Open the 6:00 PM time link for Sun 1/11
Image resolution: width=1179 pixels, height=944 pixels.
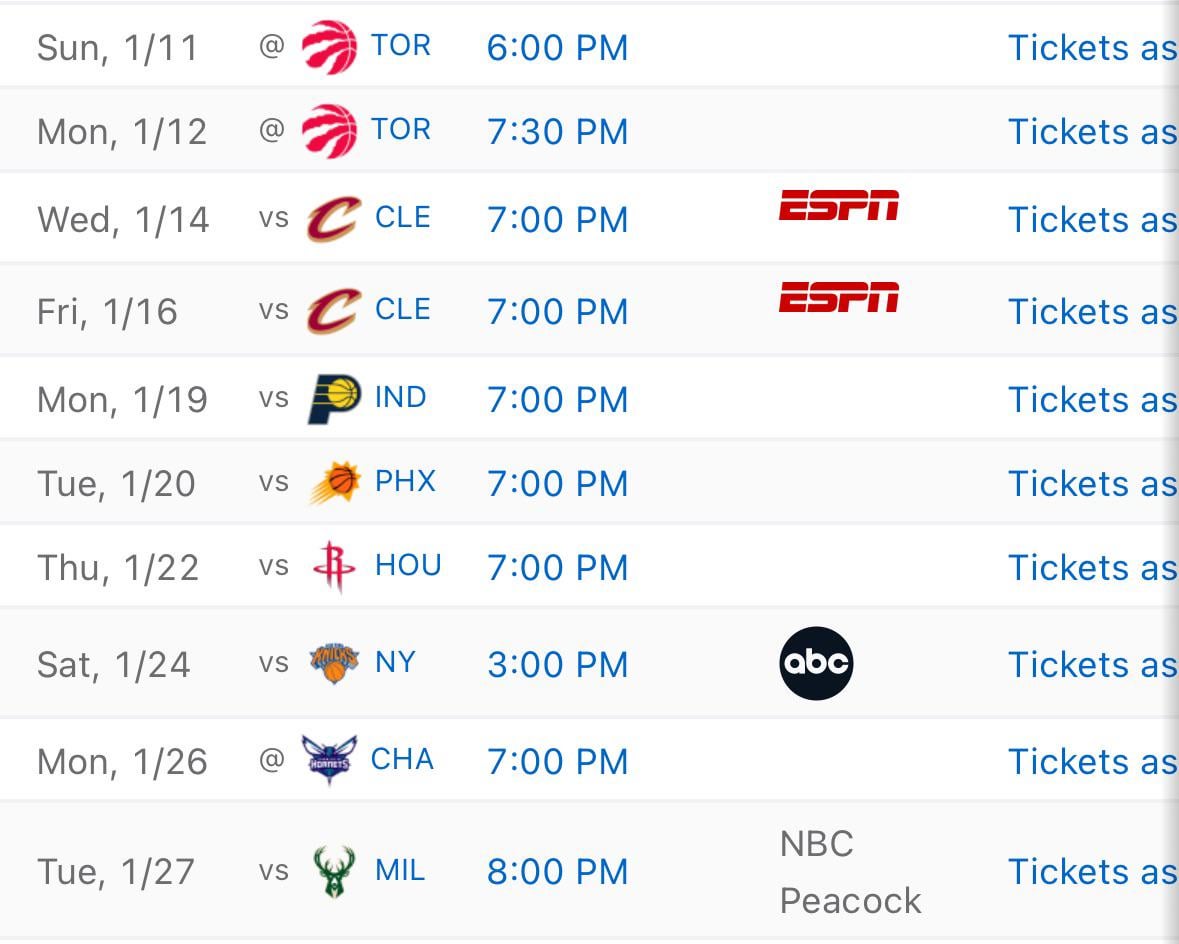pyautogui.click(x=557, y=46)
